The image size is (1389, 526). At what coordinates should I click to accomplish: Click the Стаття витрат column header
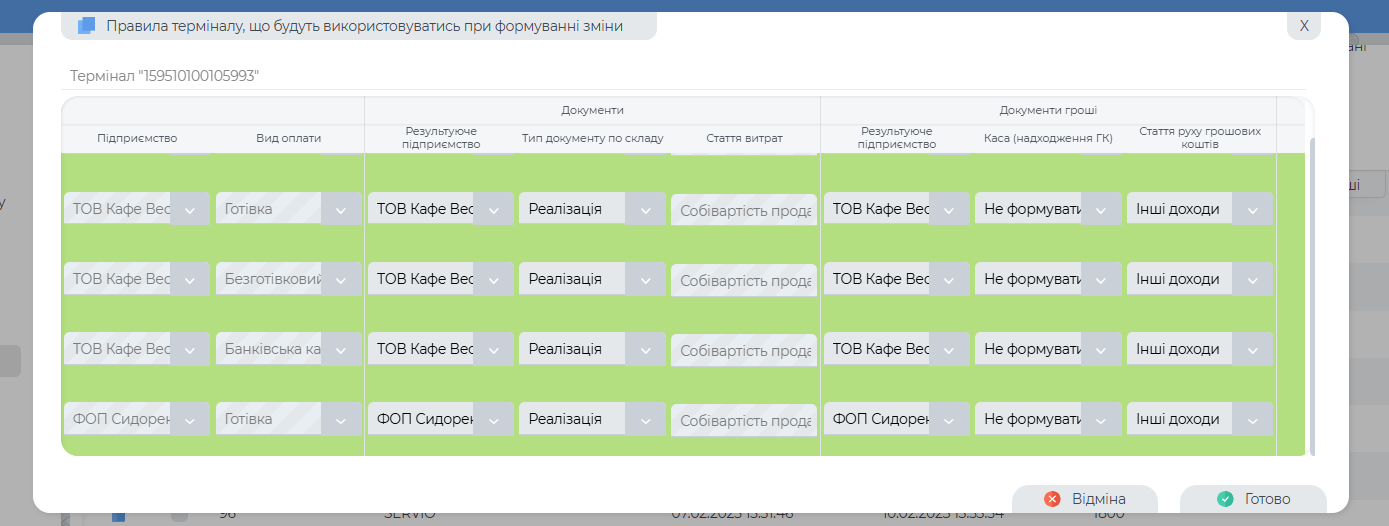point(744,138)
